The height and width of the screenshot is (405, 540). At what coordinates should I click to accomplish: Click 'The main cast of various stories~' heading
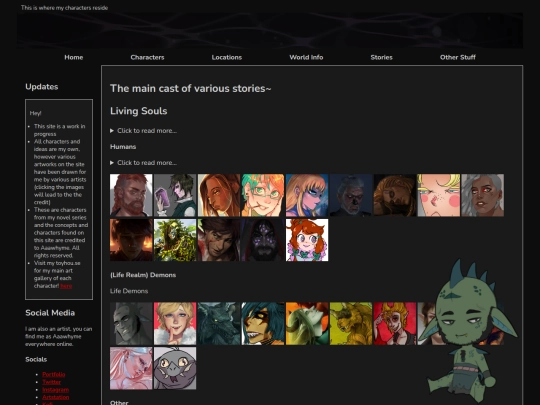(x=190, y=89)
